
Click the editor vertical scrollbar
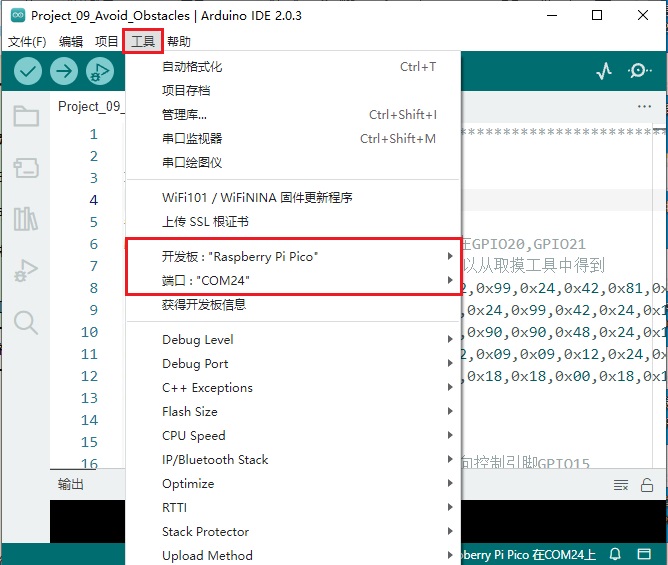659,297
